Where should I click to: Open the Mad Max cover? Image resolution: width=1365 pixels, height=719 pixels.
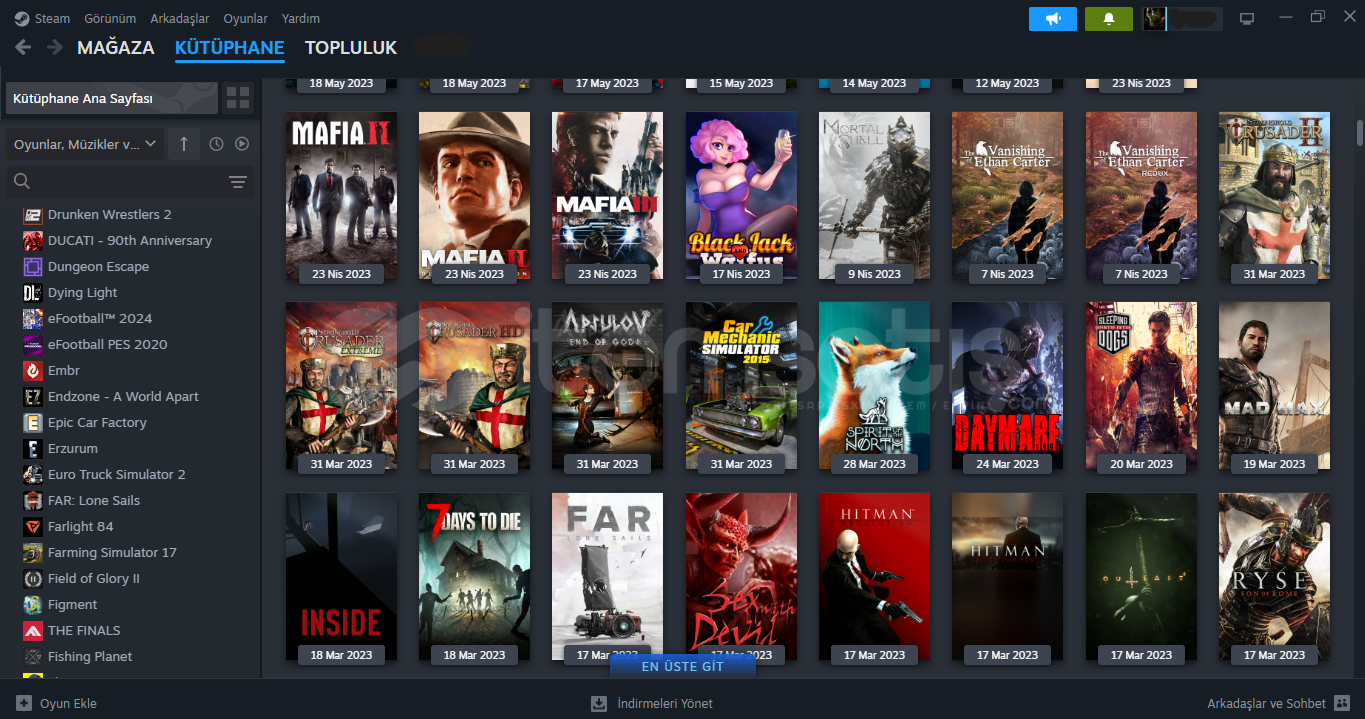point(1274,386)
